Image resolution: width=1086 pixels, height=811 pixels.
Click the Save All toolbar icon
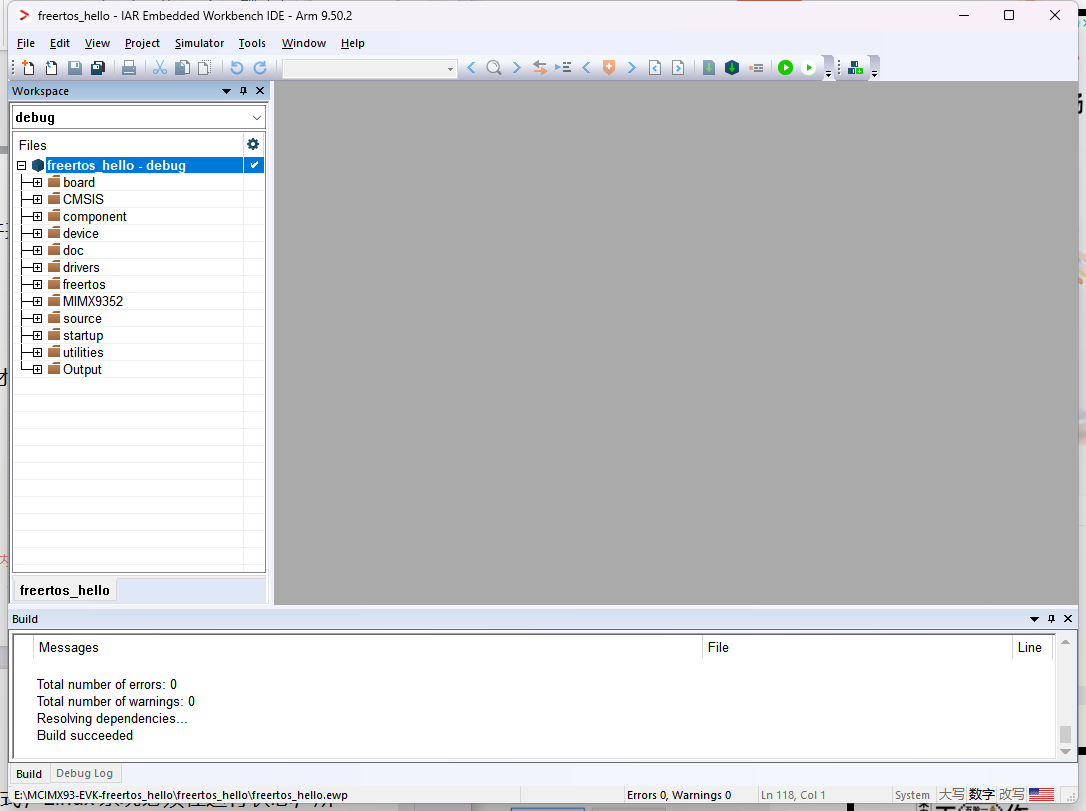click(x=98, y=68)
